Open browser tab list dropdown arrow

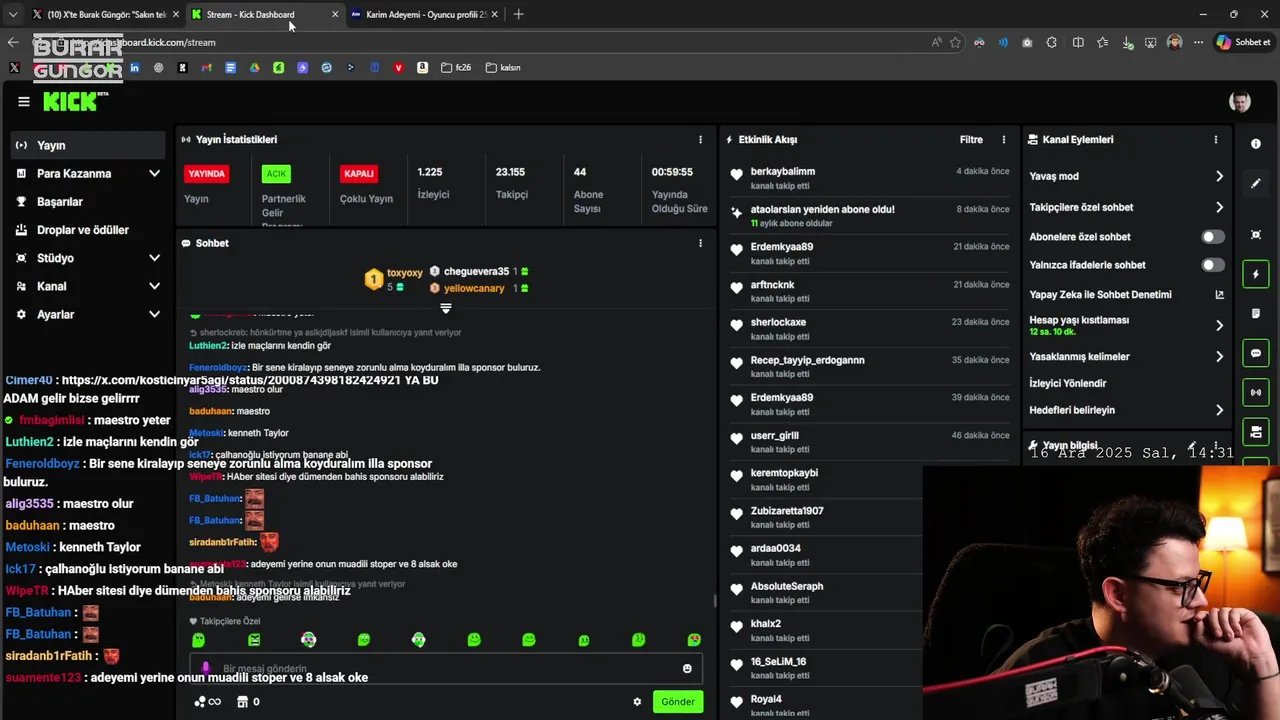click(x=13, y=14)
